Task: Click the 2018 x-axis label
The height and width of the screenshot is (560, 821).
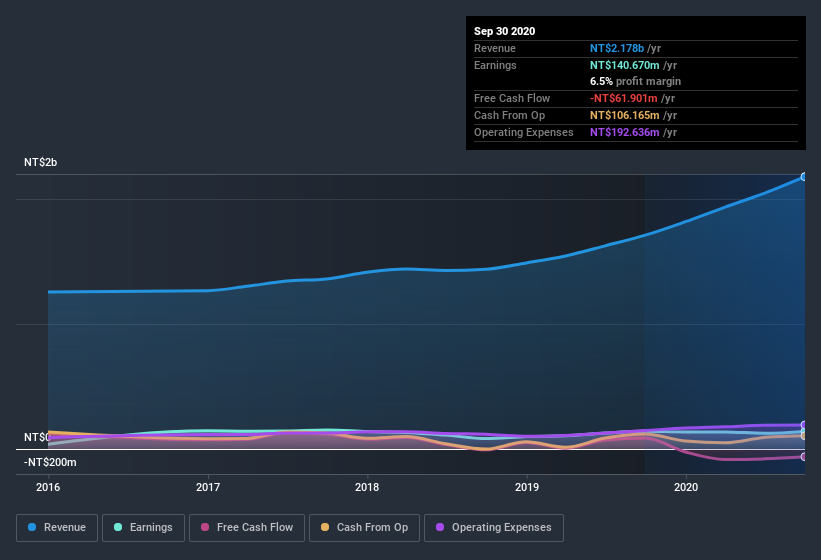Action: (367, 487)
